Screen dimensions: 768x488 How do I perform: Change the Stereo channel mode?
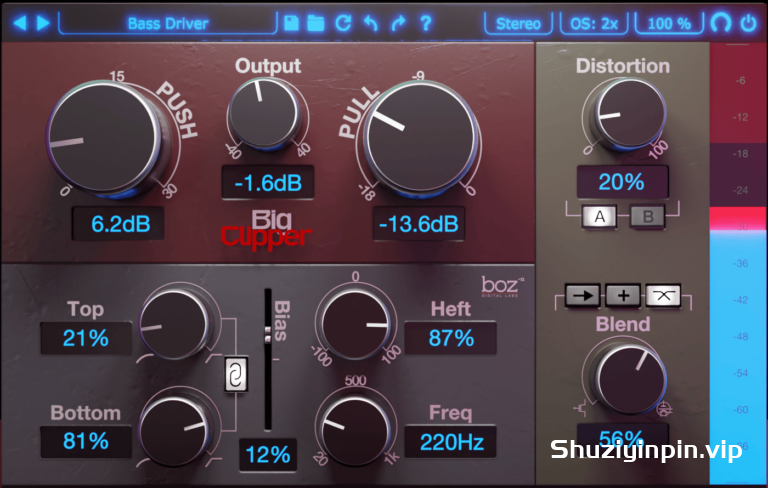tap(518, 23)
